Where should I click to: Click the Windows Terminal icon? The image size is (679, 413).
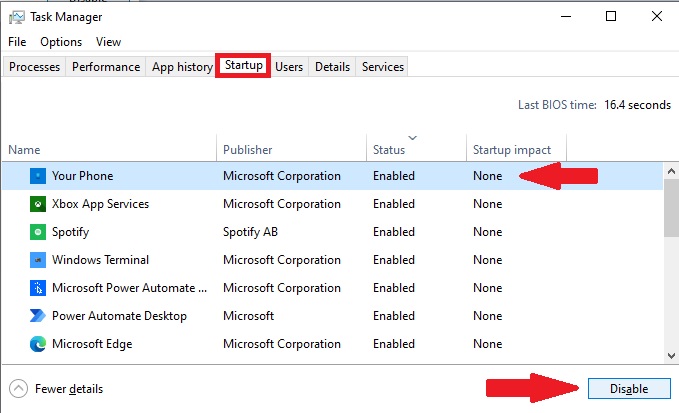[x=38, y=260]
